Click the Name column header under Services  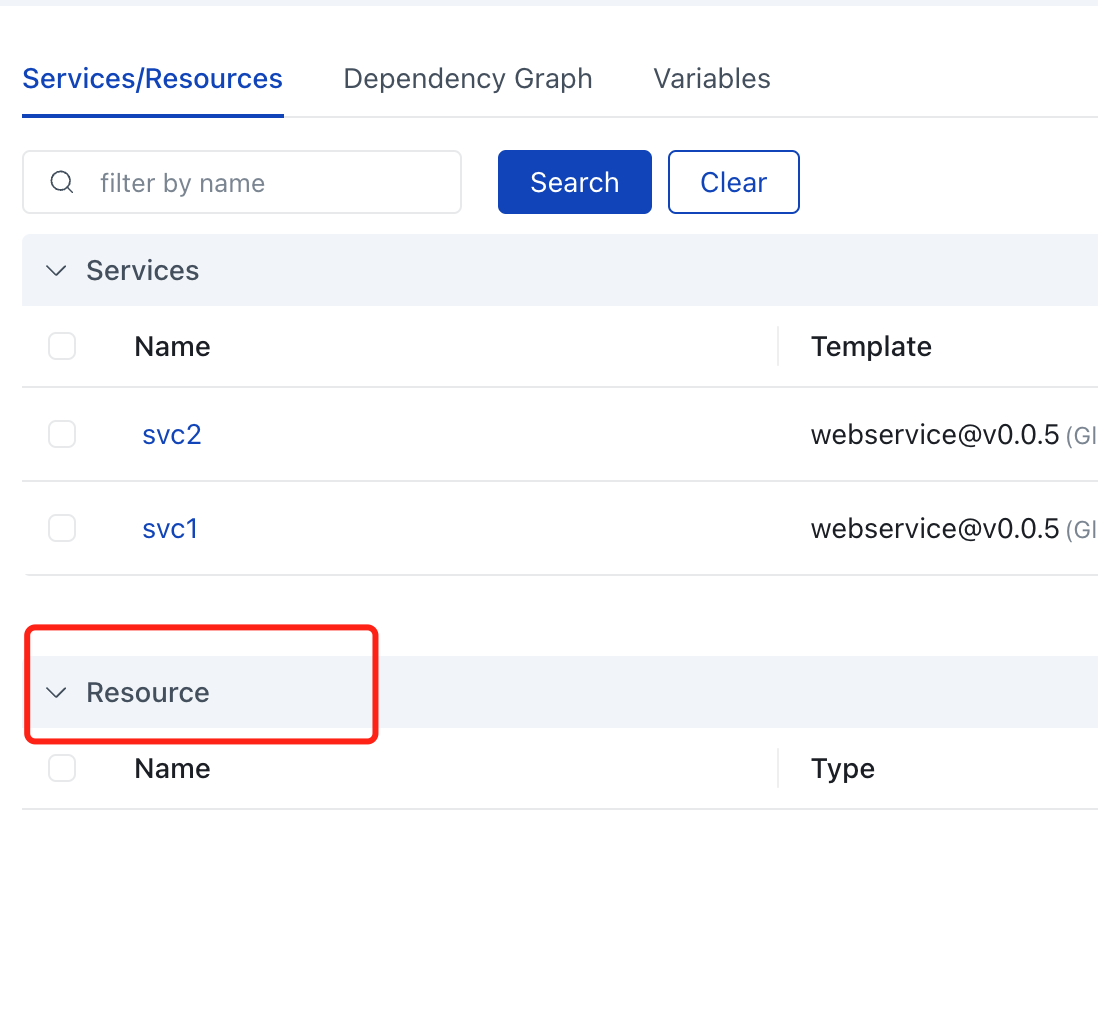pos(172,346)
